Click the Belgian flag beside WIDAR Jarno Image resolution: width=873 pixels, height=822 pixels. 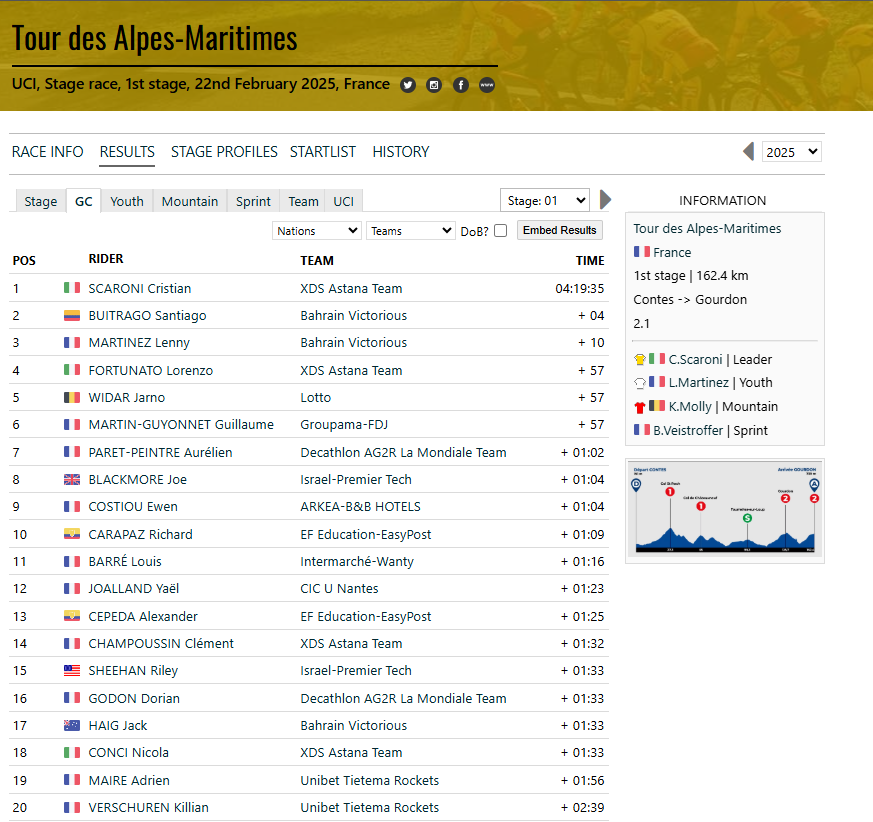(72, 397)
